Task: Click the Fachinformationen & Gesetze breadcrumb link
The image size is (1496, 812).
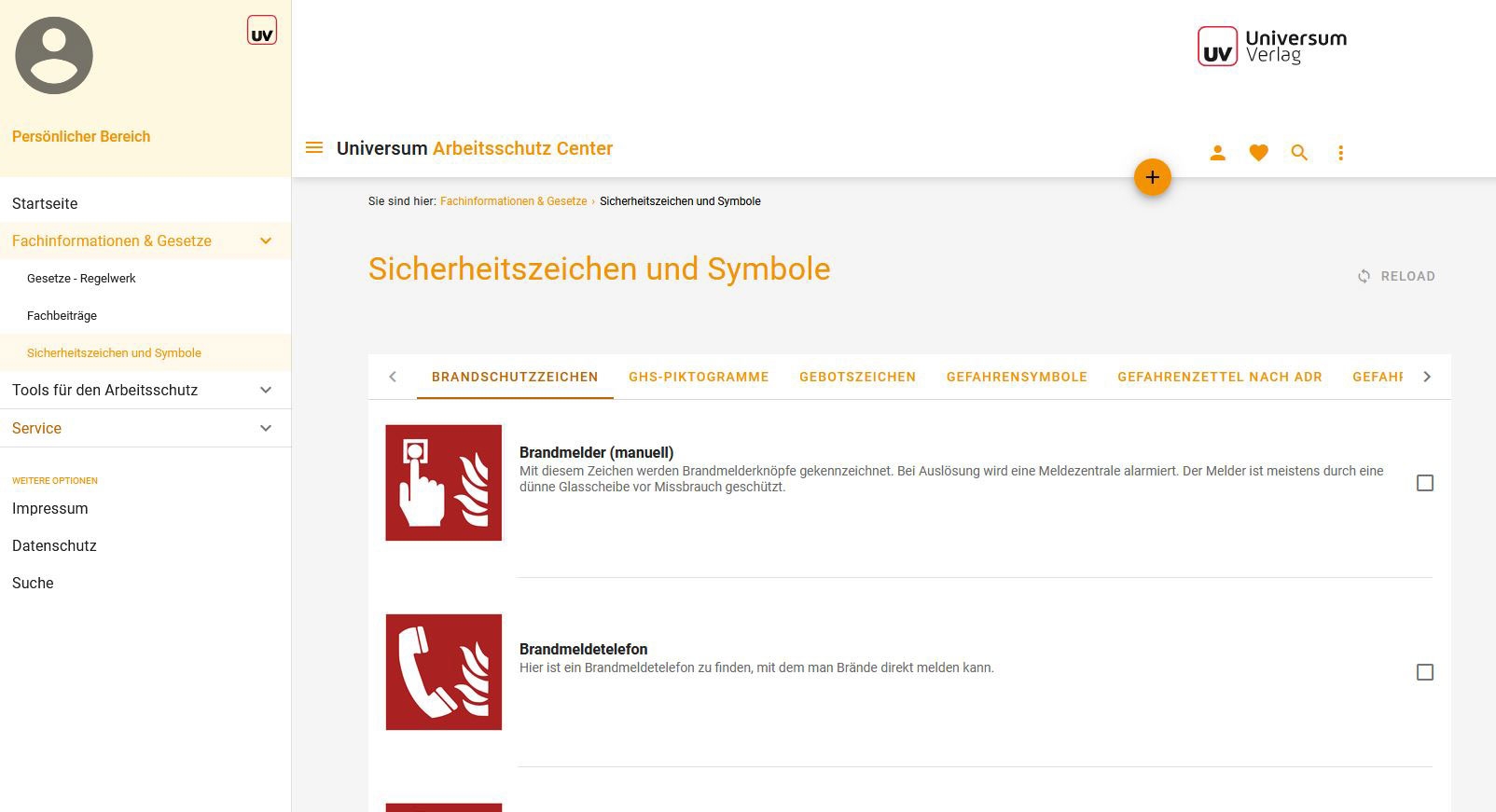Action: (x=514, y=201)
